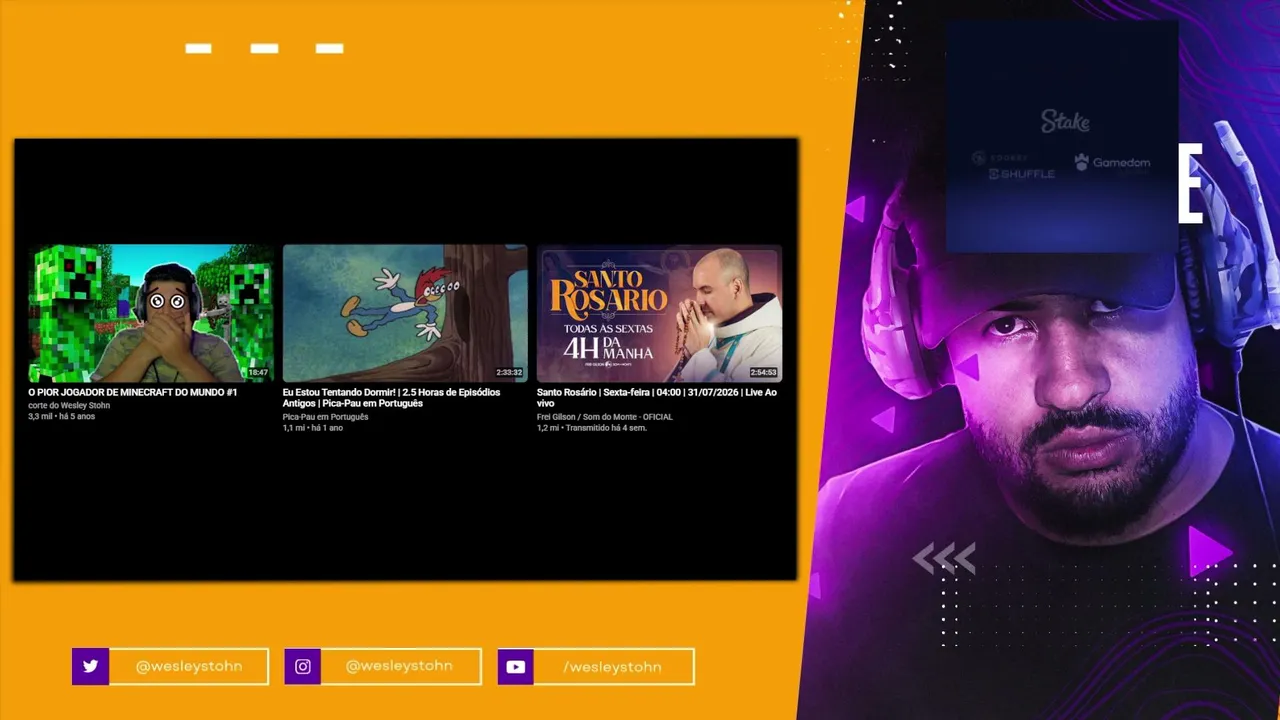Viewport: 1280px width, 720px height.
Task: Open the Pica-Pau cartoon video thumbnail
Action: pos(405,313)
